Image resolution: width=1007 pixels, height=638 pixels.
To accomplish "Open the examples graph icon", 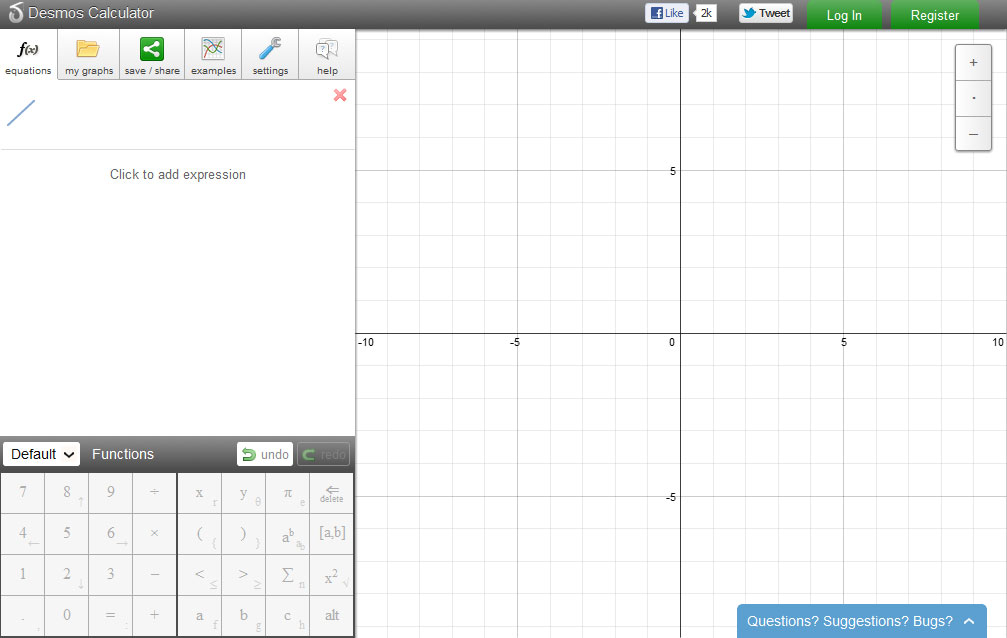I will [x=213, y=49].
